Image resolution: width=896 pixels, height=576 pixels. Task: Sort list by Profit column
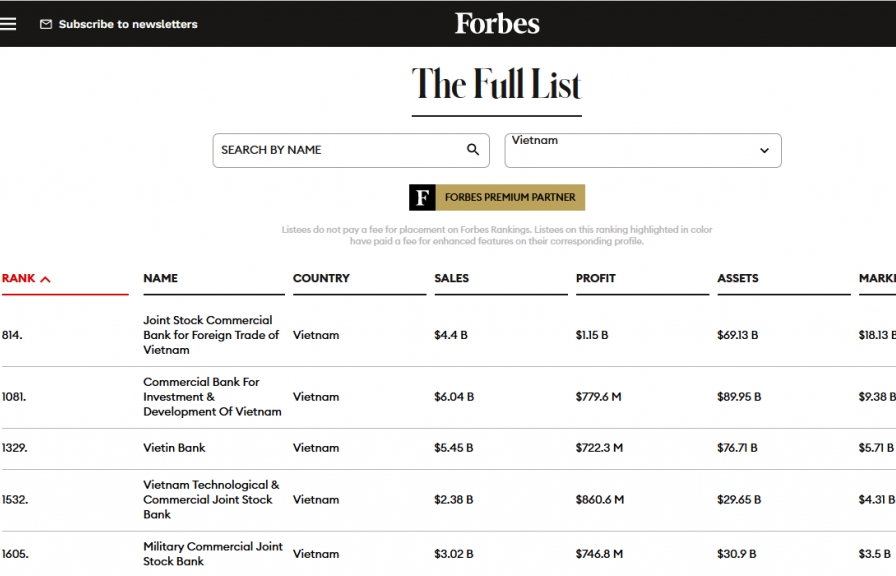pos(595,278)
